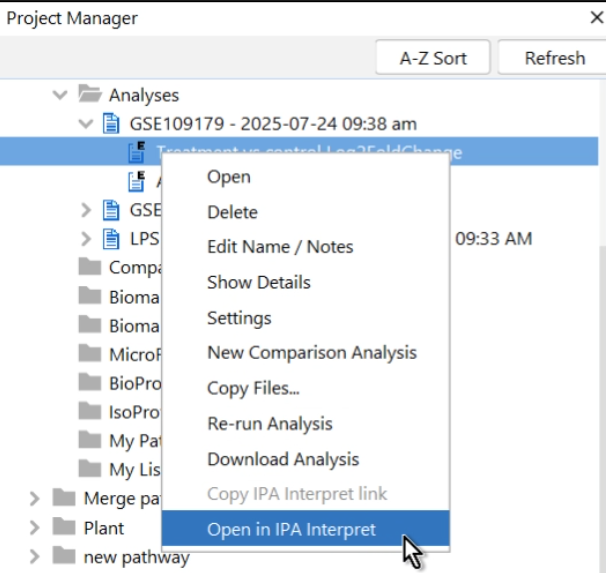Click the selected Treatment vs control analysis icon

click(x=136, y=153)
